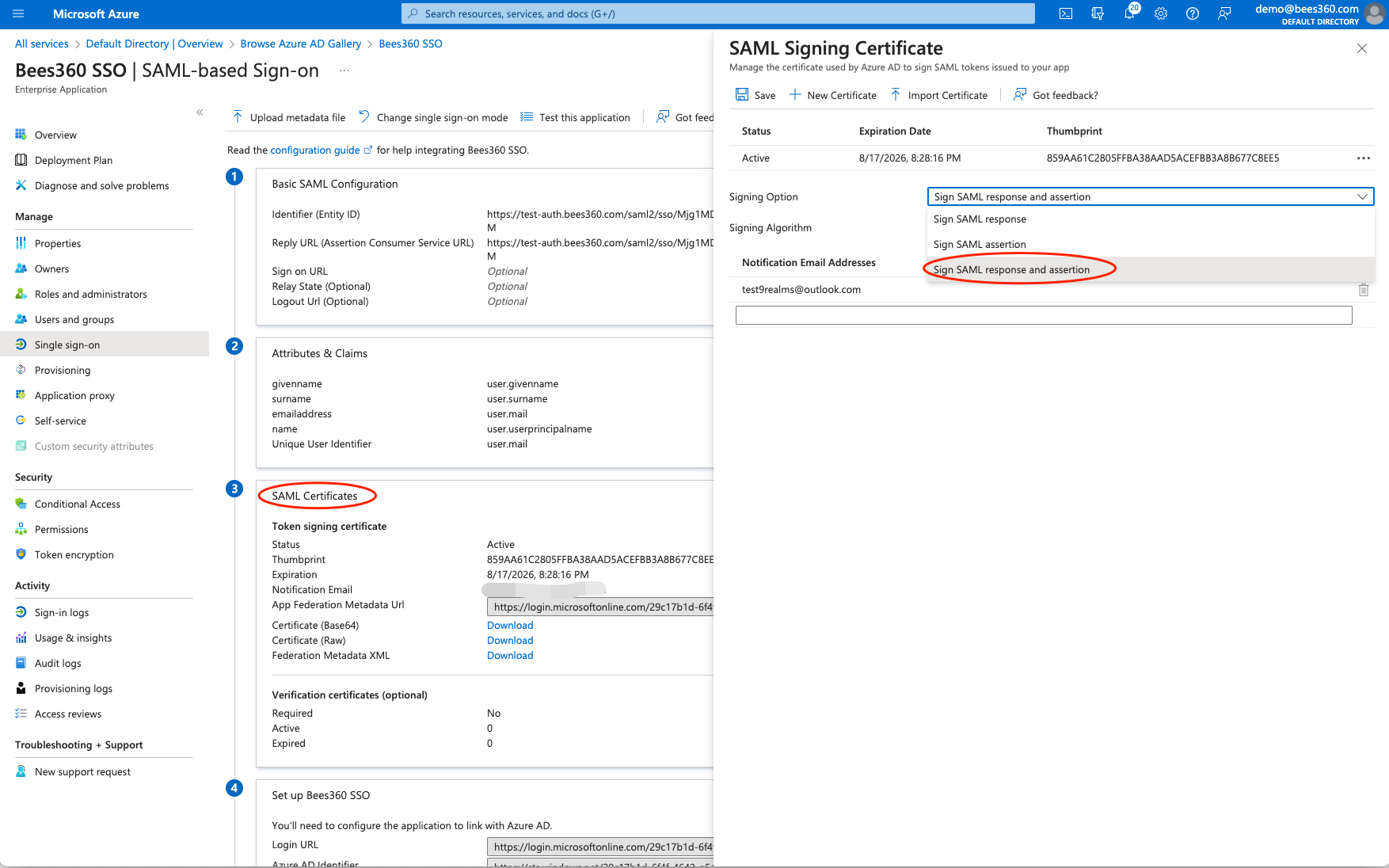Click the Thumbprint column header

click(x=1074, y=131)
